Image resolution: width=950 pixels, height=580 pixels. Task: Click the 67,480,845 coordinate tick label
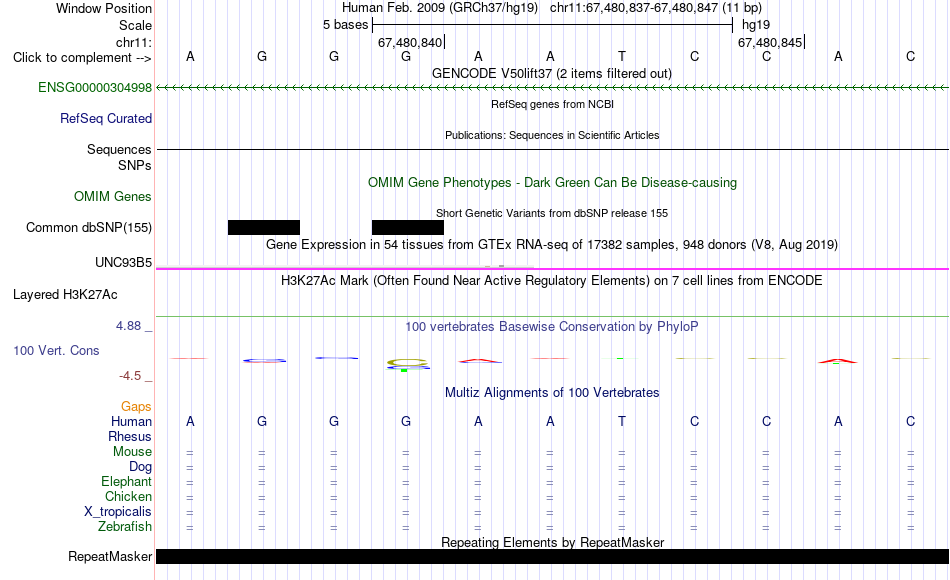(770, 42)
